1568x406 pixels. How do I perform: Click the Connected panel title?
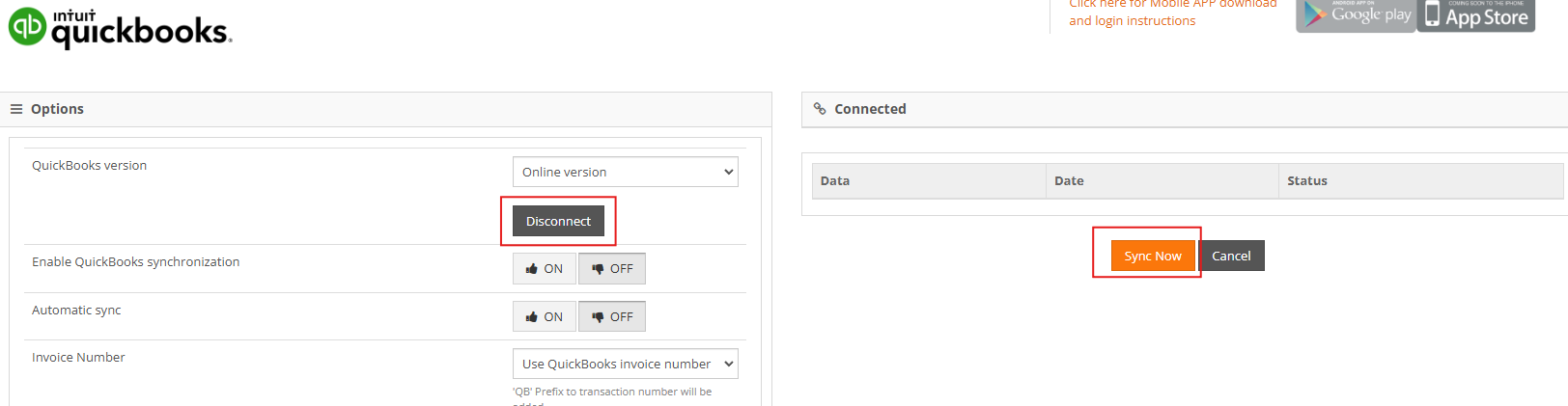pos(870,109)
